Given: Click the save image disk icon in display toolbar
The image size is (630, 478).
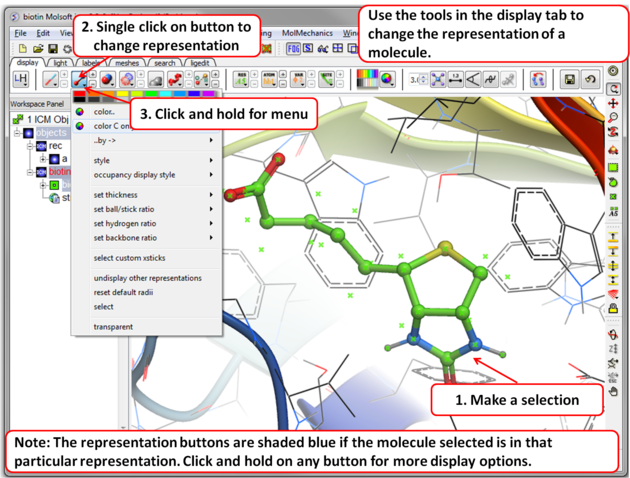Looking at the screenshot, I should 569,79.
